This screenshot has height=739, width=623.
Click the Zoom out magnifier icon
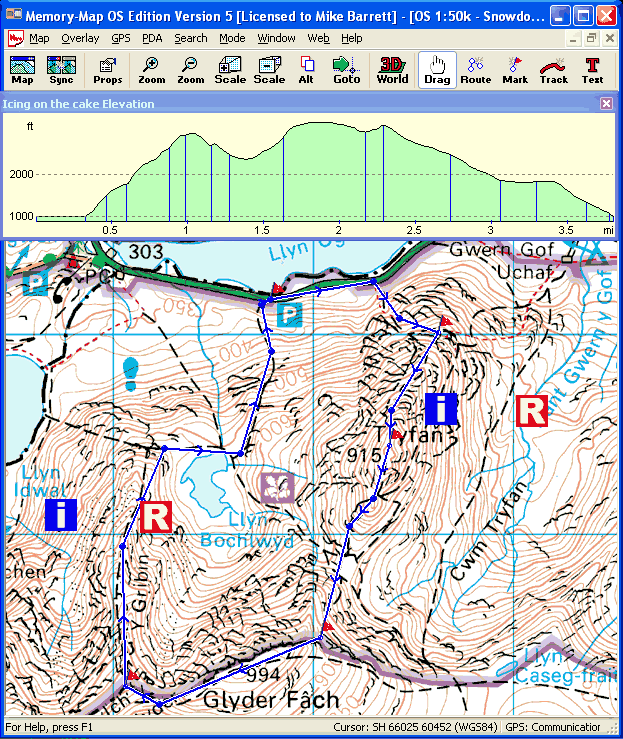coord(190,70)
